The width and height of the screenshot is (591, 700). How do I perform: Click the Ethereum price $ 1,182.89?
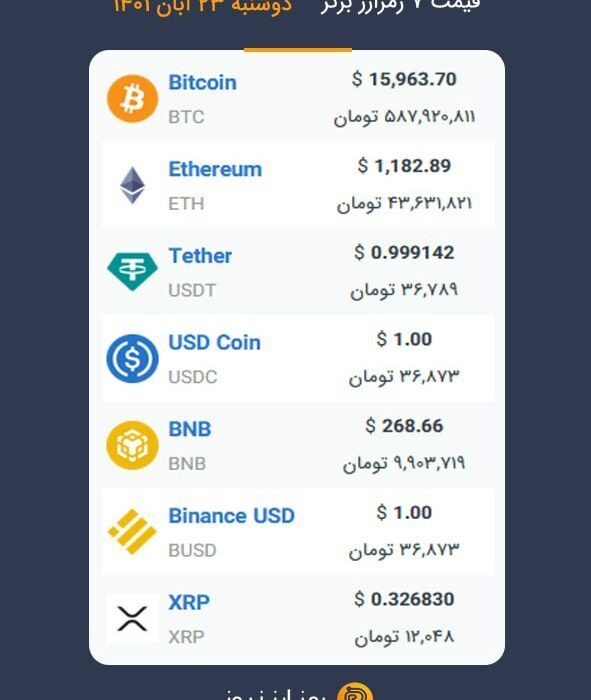[x=404, y=166]
